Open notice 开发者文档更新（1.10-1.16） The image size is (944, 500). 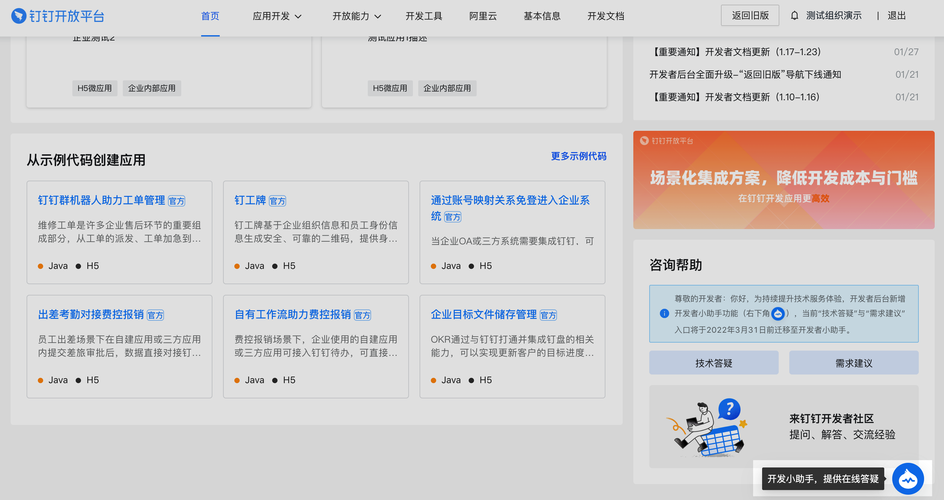coord(735,97)
